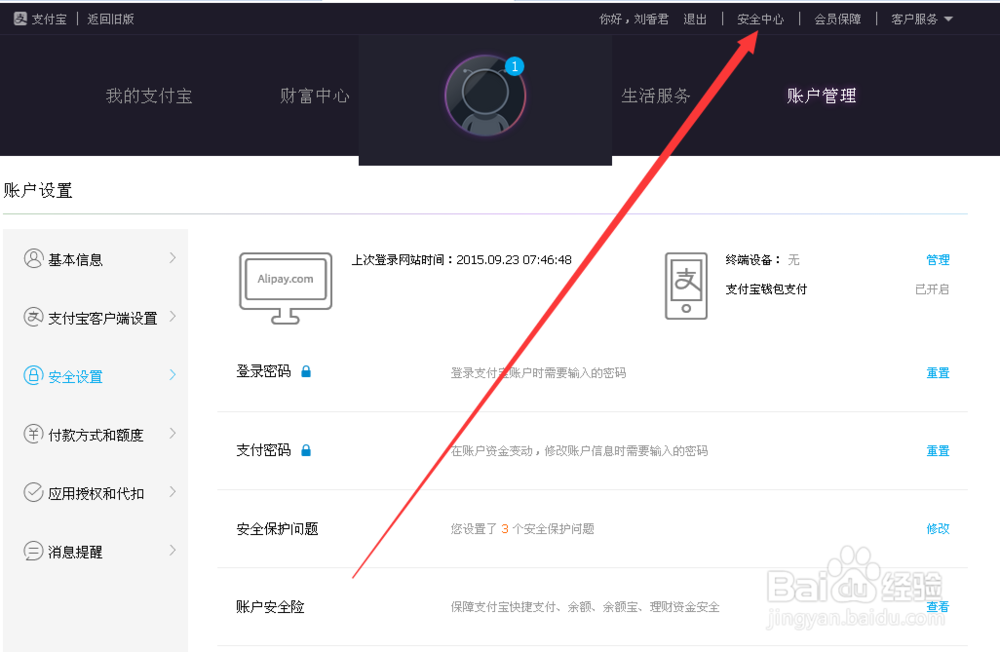The image size is (1000, 652).
Task: Click the 账户安全险 row label
Action: pyautogui.click(x=270, y=607)
